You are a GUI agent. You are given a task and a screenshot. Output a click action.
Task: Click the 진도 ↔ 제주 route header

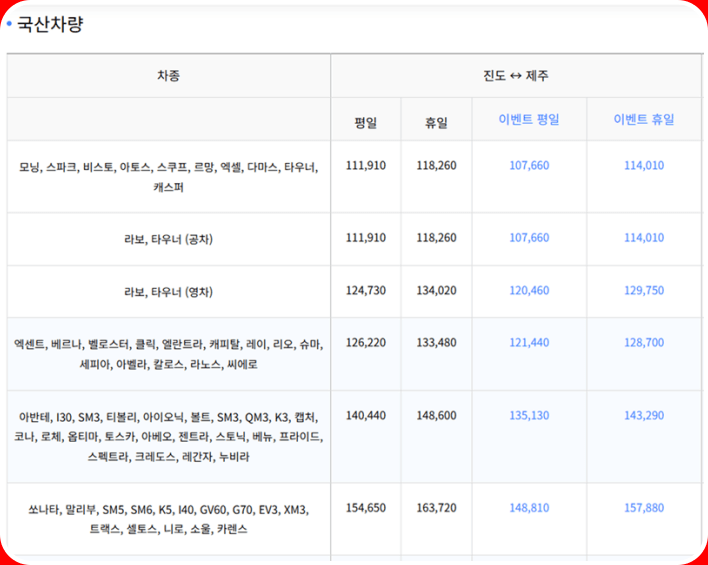point(516,75)
